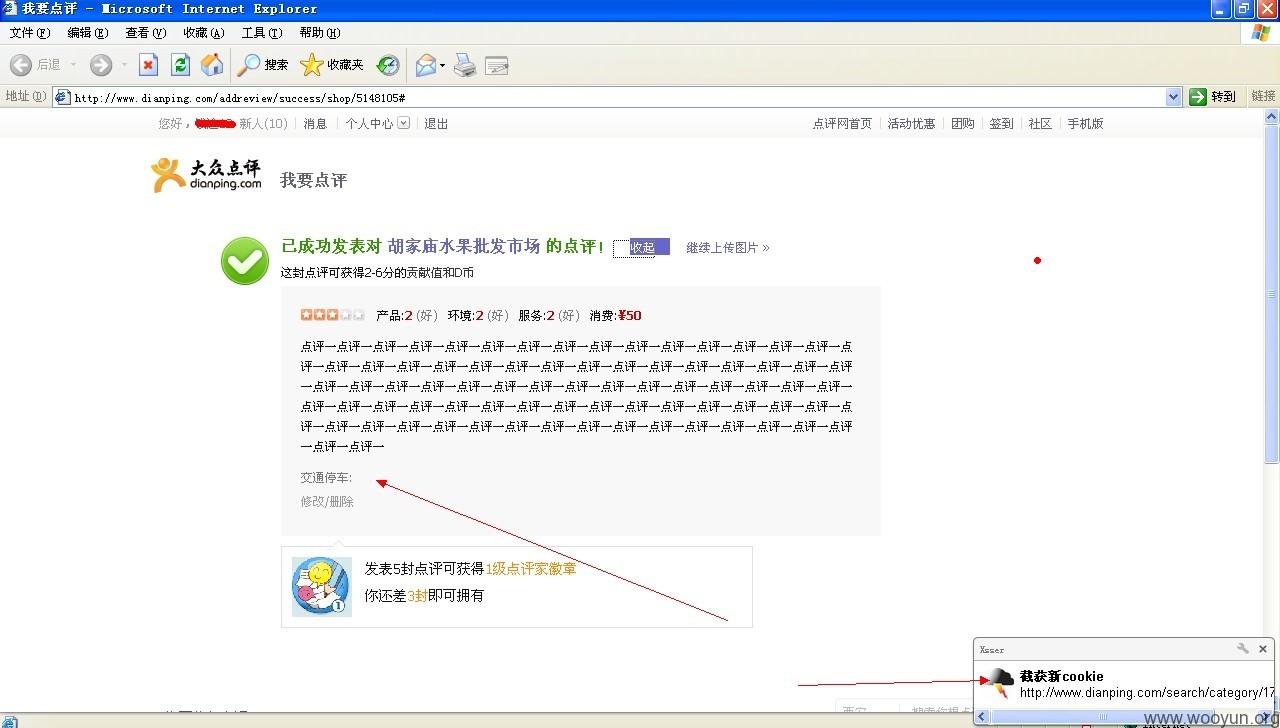Open the Back button history dropdown arrow
This screenshot has width=1280, height=728.
coord(73,65)
